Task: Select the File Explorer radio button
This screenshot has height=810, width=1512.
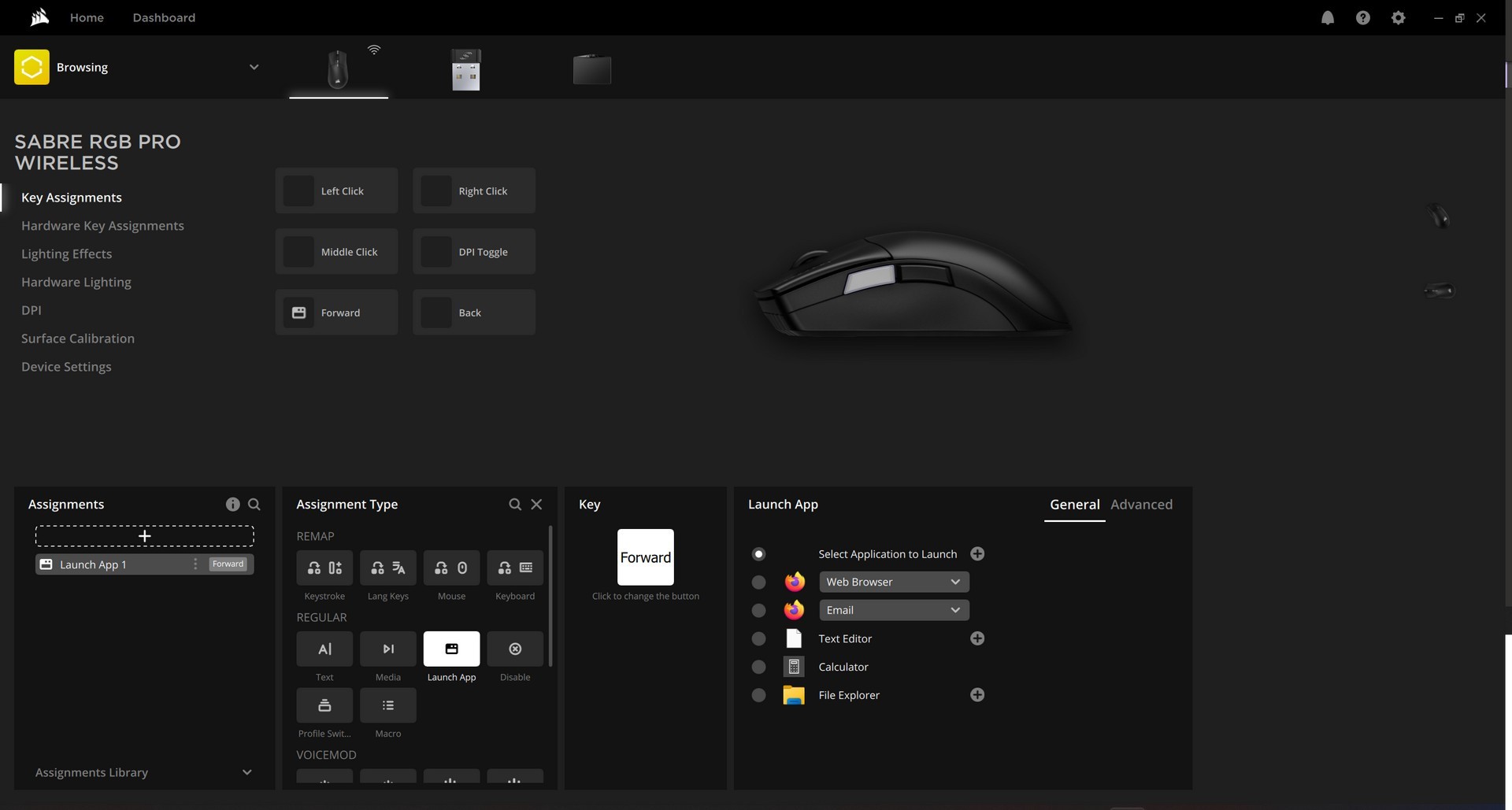Action: coord(758,695)
